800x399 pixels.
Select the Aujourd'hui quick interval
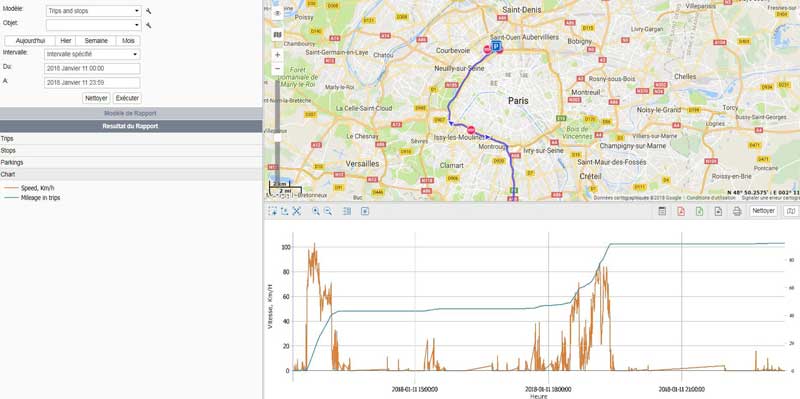click(30, 41)
